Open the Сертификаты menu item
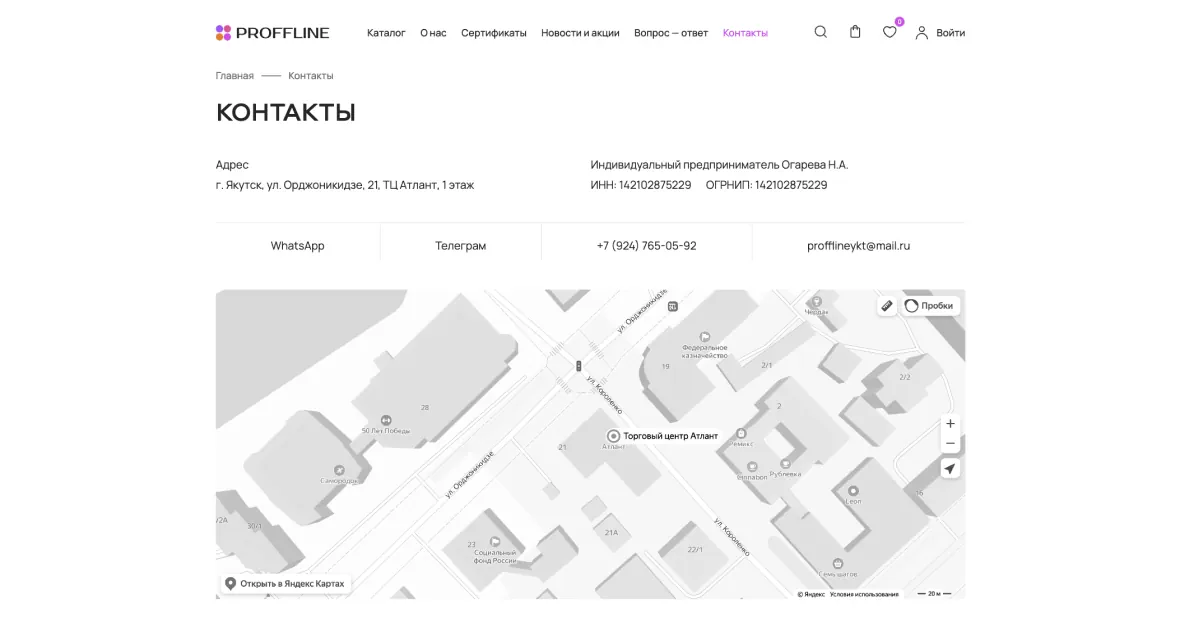 pyautogui.click(x=494, y=32)
